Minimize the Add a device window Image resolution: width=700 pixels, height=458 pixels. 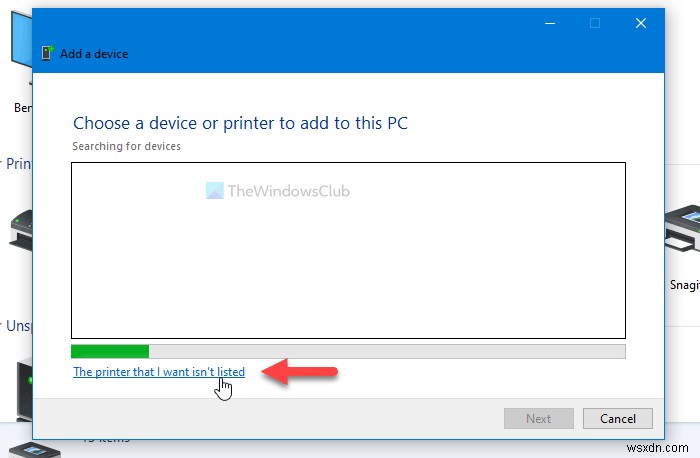[549, 21]
